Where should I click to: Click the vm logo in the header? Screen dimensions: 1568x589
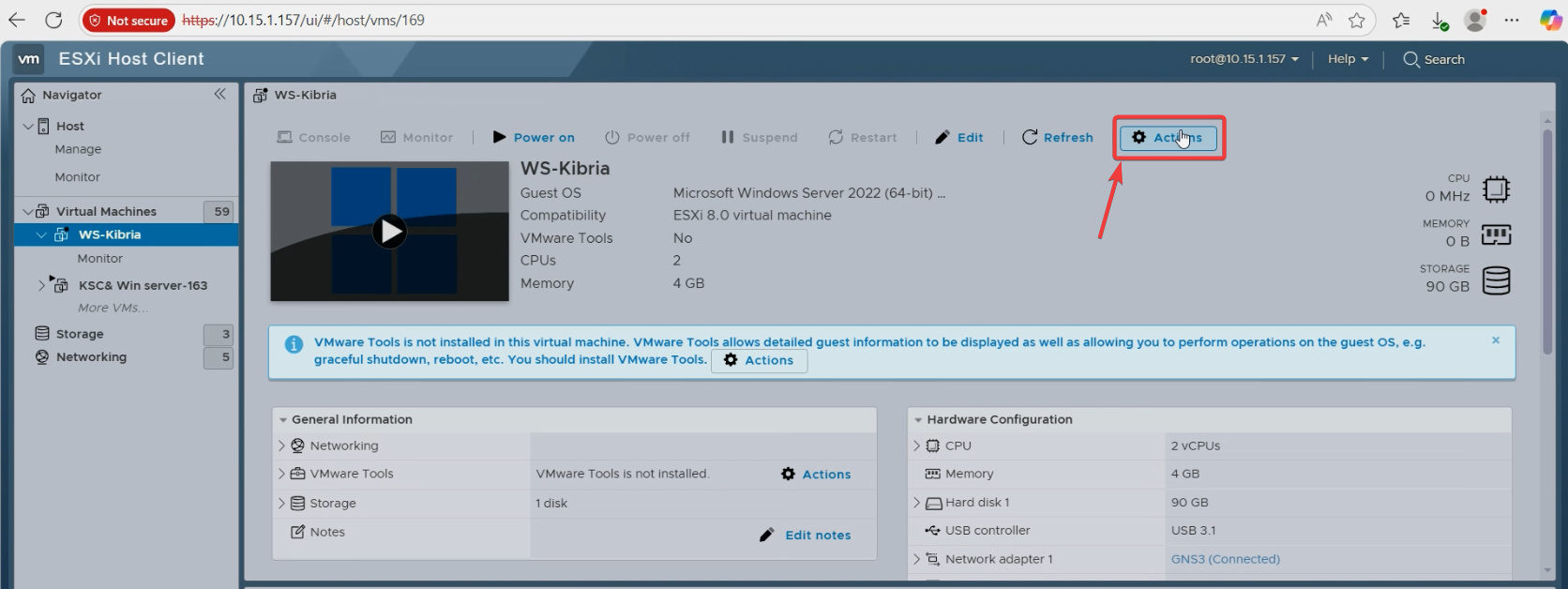(x=29, y=58)
